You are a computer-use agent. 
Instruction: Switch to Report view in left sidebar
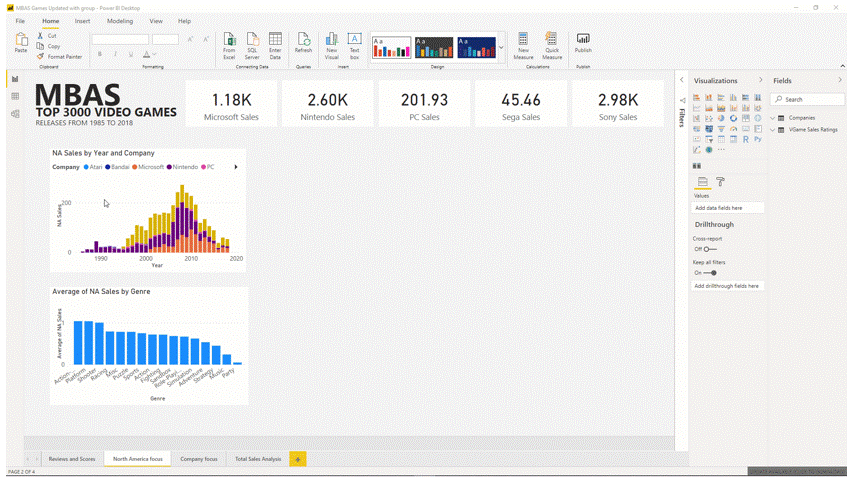tap(15, 79)
